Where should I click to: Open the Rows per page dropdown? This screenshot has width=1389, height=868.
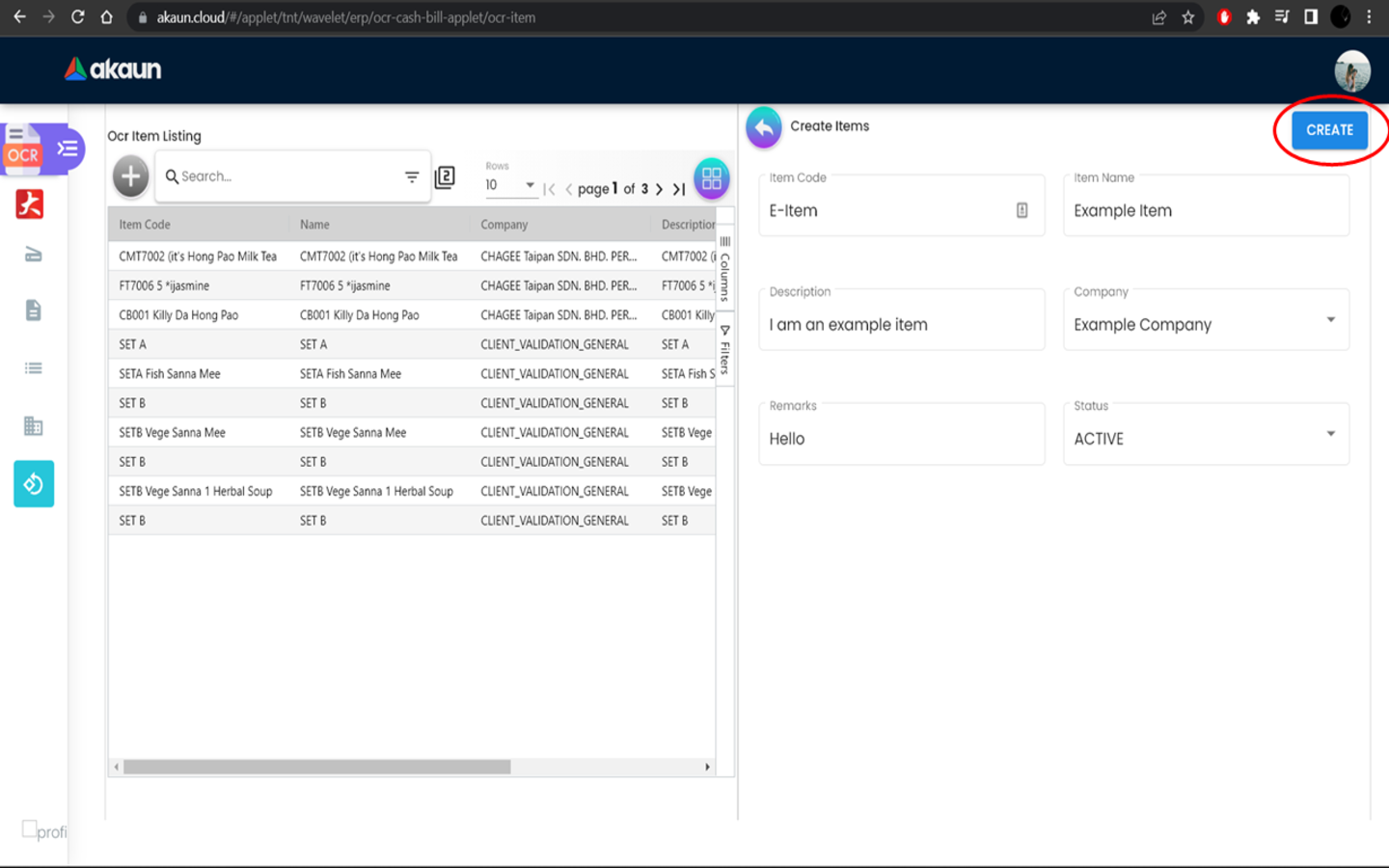point(511,185)
